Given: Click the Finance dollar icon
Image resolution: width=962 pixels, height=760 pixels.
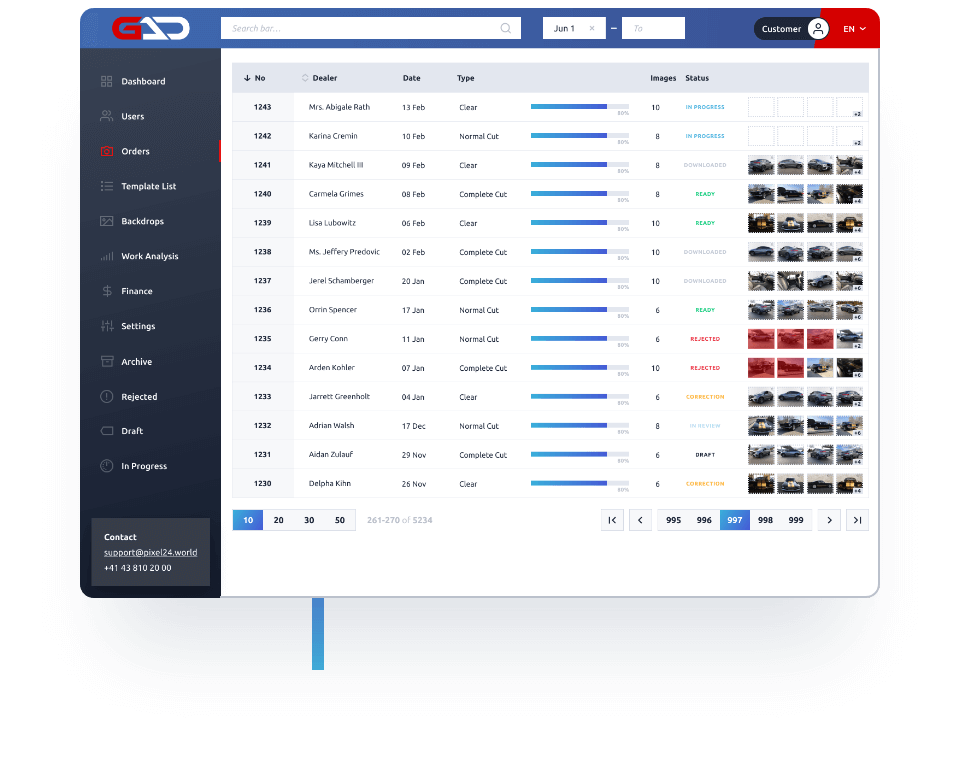Looking at the screenshot, I should pyautogui.click(x=106, y=291).
